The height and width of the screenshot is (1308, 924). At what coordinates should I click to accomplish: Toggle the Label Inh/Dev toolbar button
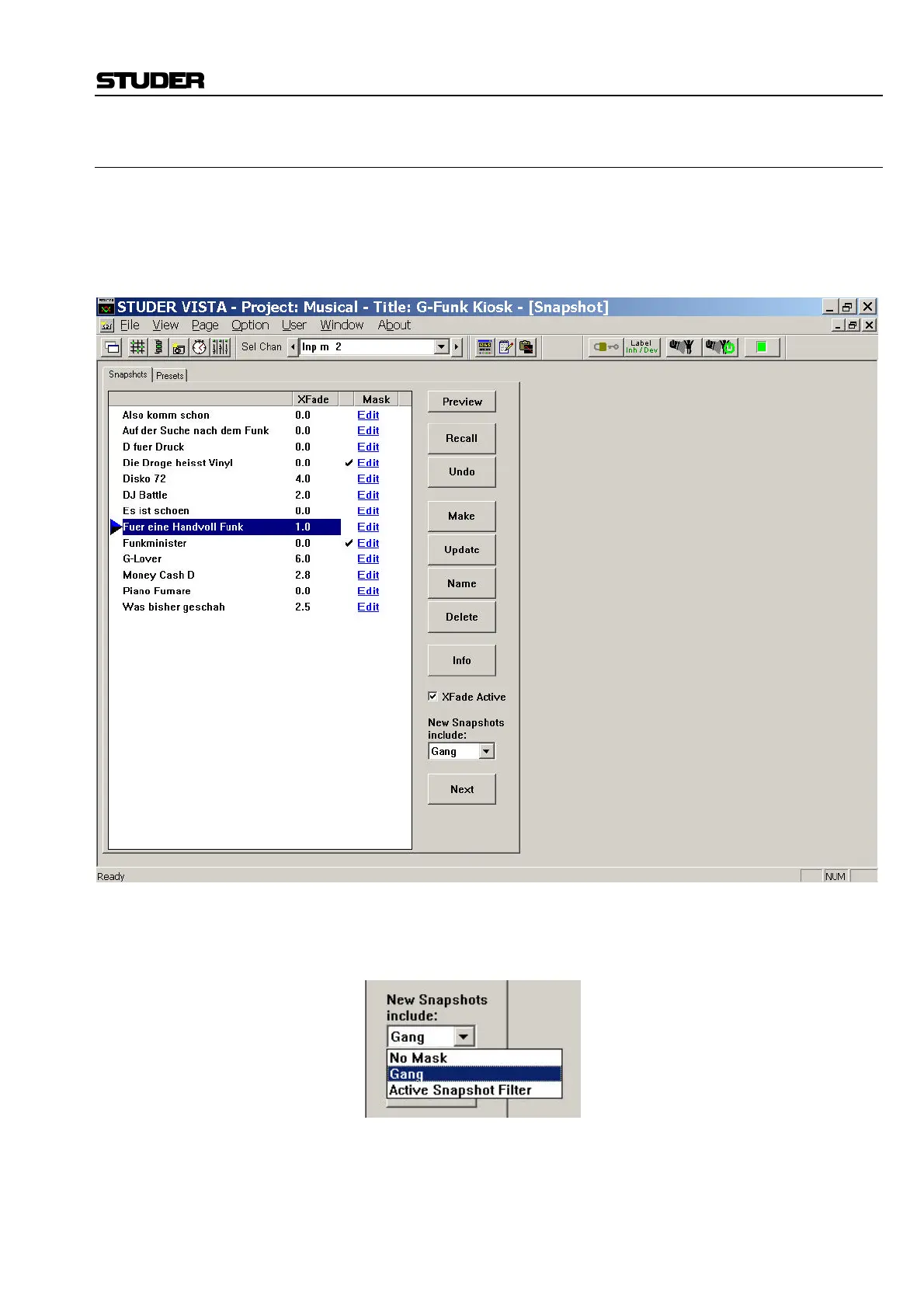pyautogui.click(x=642, y=347)
